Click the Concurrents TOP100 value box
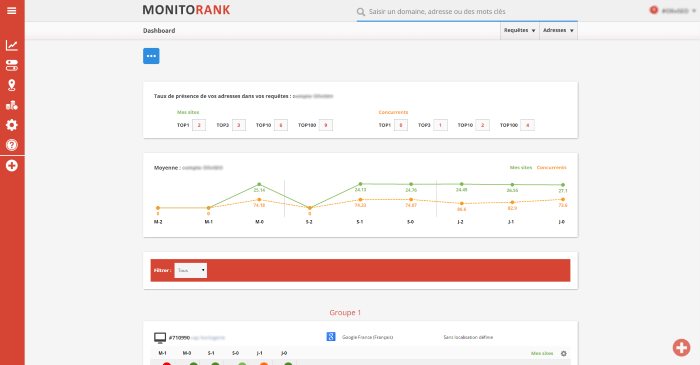700x365 pixels. [x=527, y=125]
